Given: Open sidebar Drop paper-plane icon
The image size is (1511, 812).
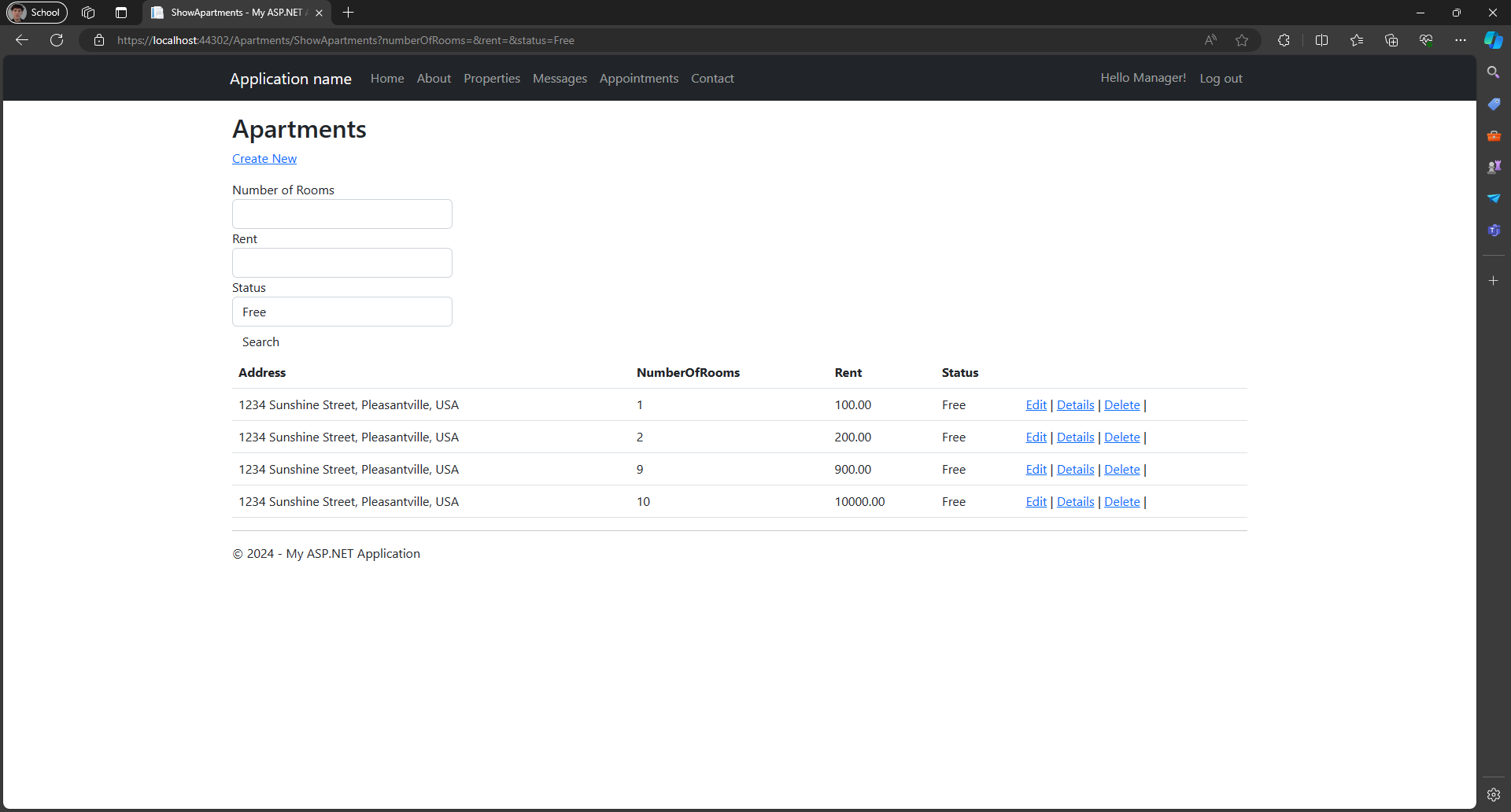Looking at the screenshot, I should pos(1493,198).
